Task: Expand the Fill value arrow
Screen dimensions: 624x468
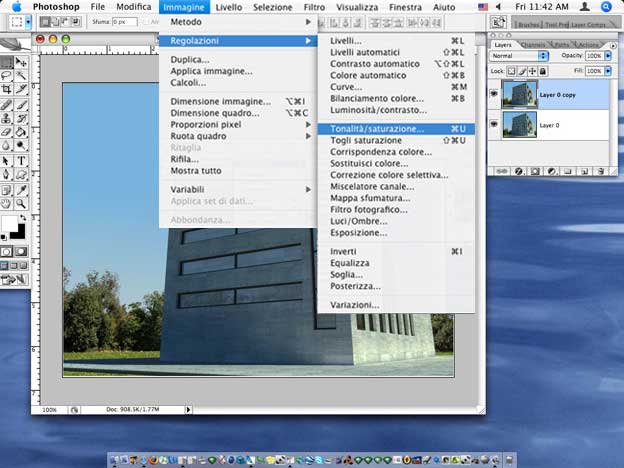Action: pos(609,71)
